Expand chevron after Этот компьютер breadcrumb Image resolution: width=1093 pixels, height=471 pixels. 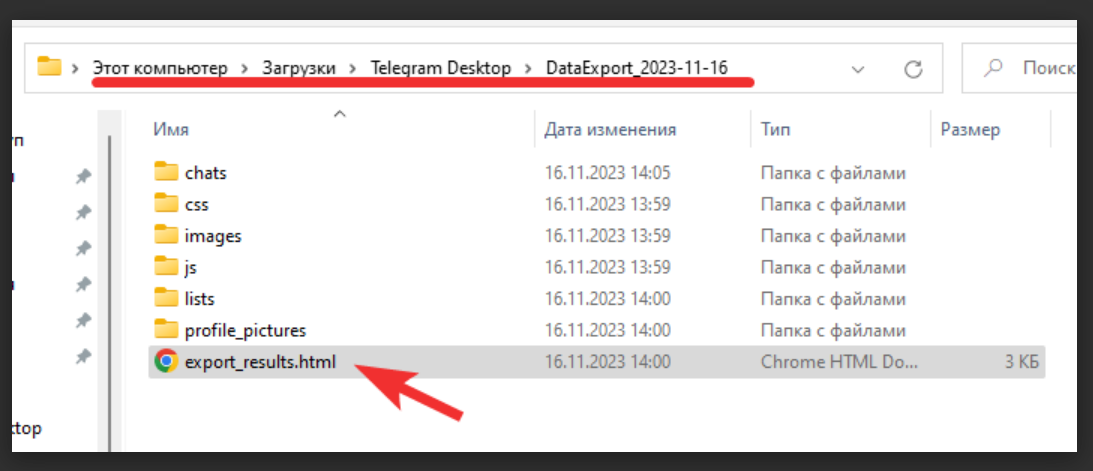pyautogui.click(x=245, y=68)
